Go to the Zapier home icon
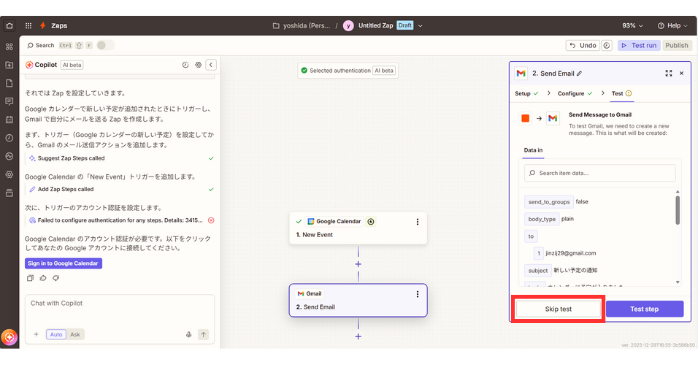698x365 pixels. (9, 26)
